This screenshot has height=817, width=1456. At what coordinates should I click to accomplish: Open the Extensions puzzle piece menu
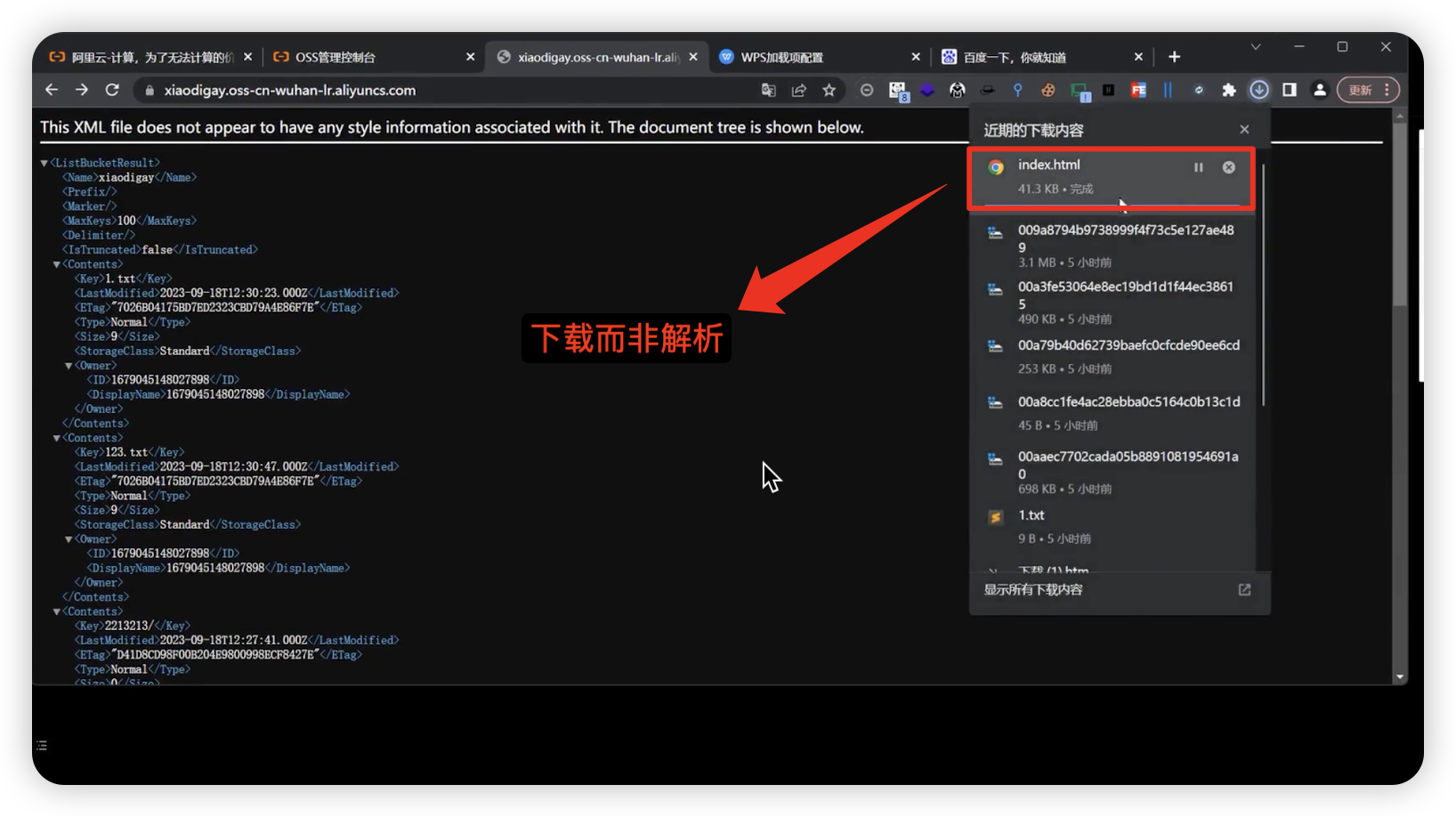point(1229,90)
